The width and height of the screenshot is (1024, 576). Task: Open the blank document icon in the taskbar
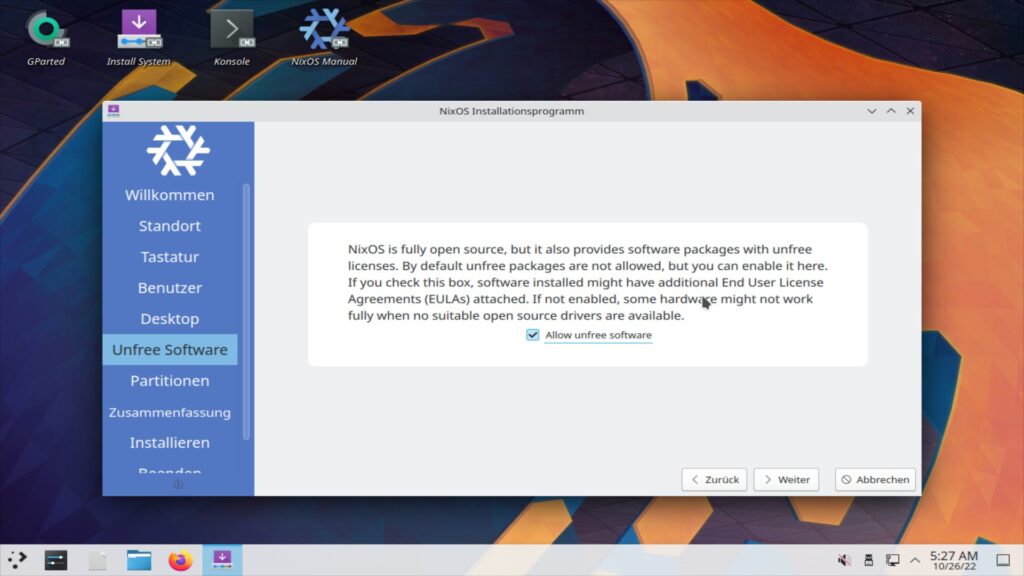coord(97,560)
